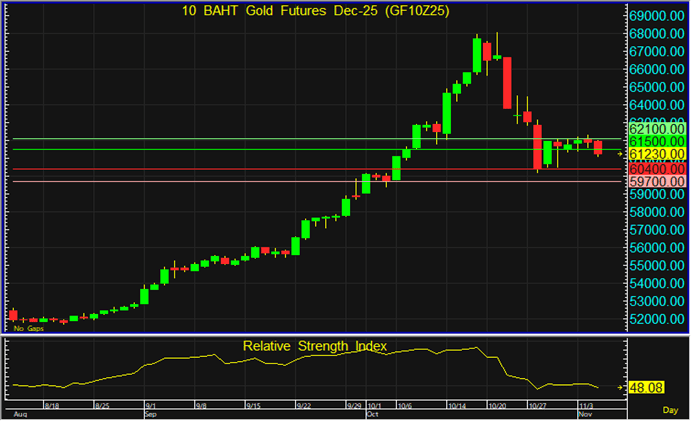
Task: Click the yellow last-price arrow marker
Action: 619,153
